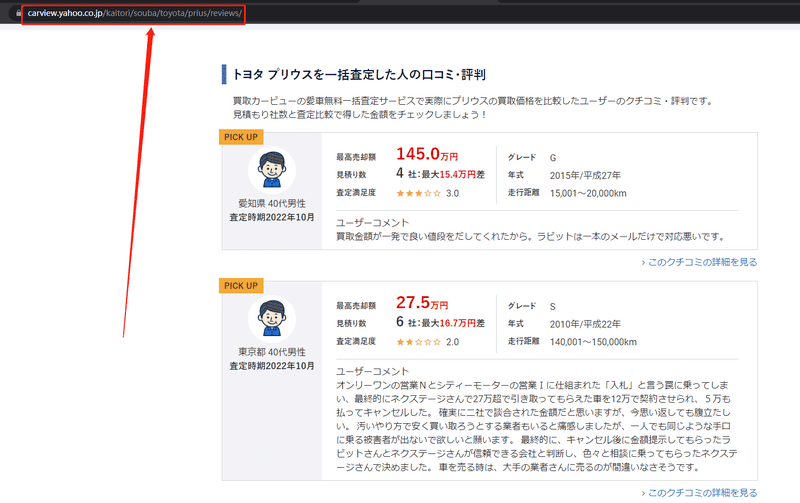Click the Tokyo 40s male avatar

tap(272, 318)
